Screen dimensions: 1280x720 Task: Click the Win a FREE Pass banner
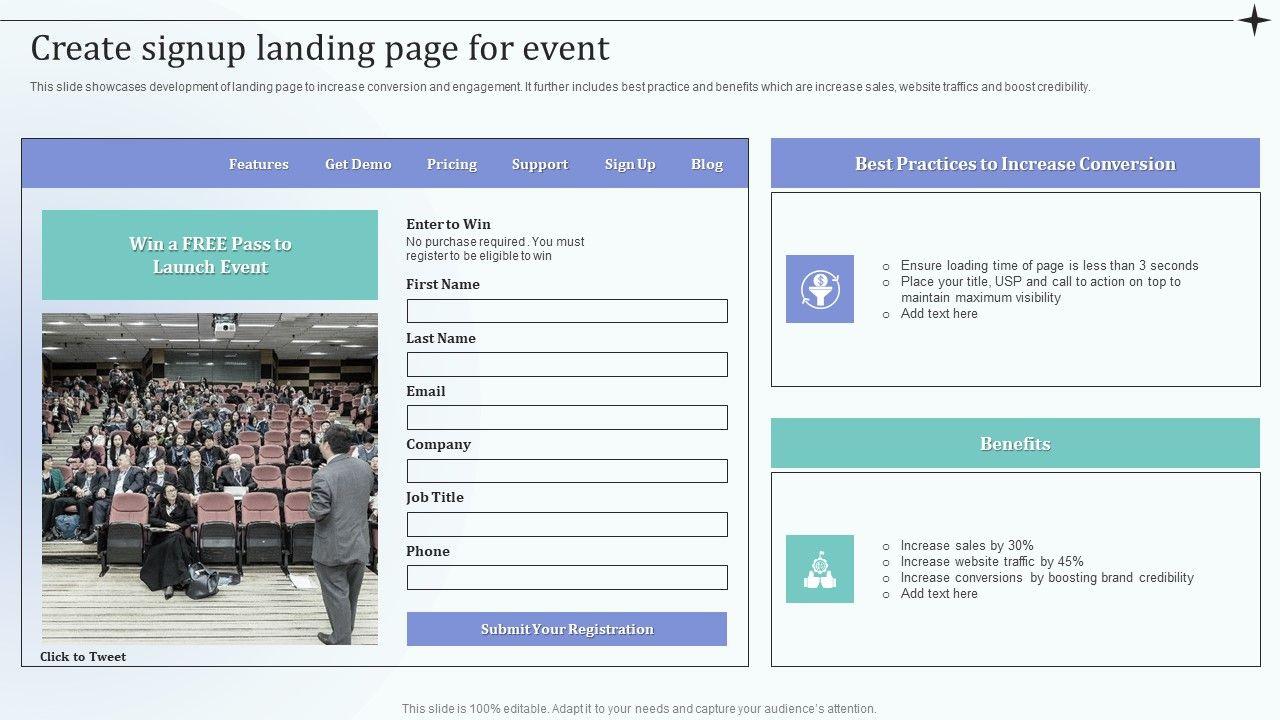(210, 255)
